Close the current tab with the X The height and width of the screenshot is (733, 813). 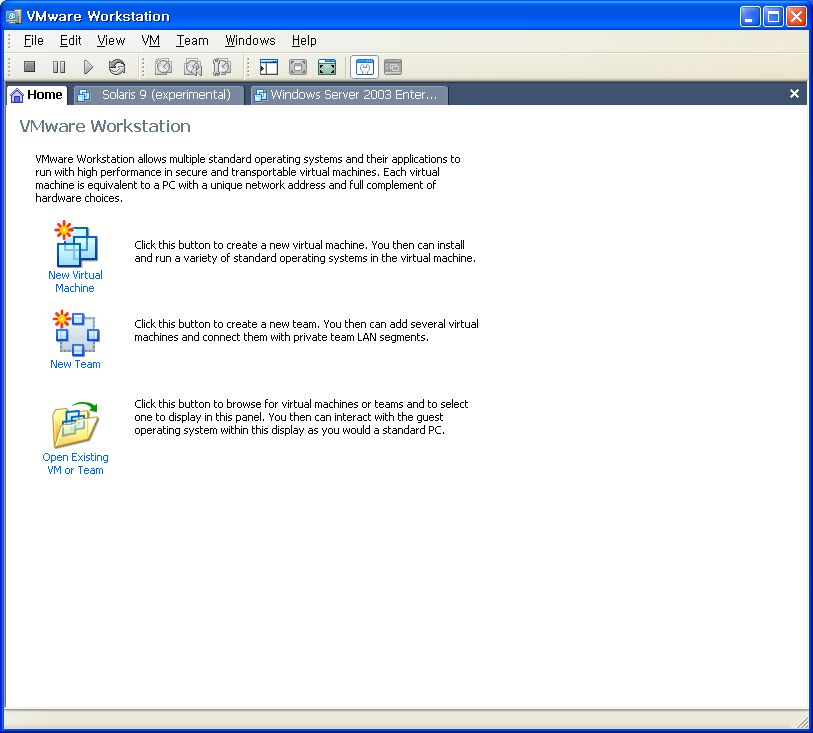point(794,94)
